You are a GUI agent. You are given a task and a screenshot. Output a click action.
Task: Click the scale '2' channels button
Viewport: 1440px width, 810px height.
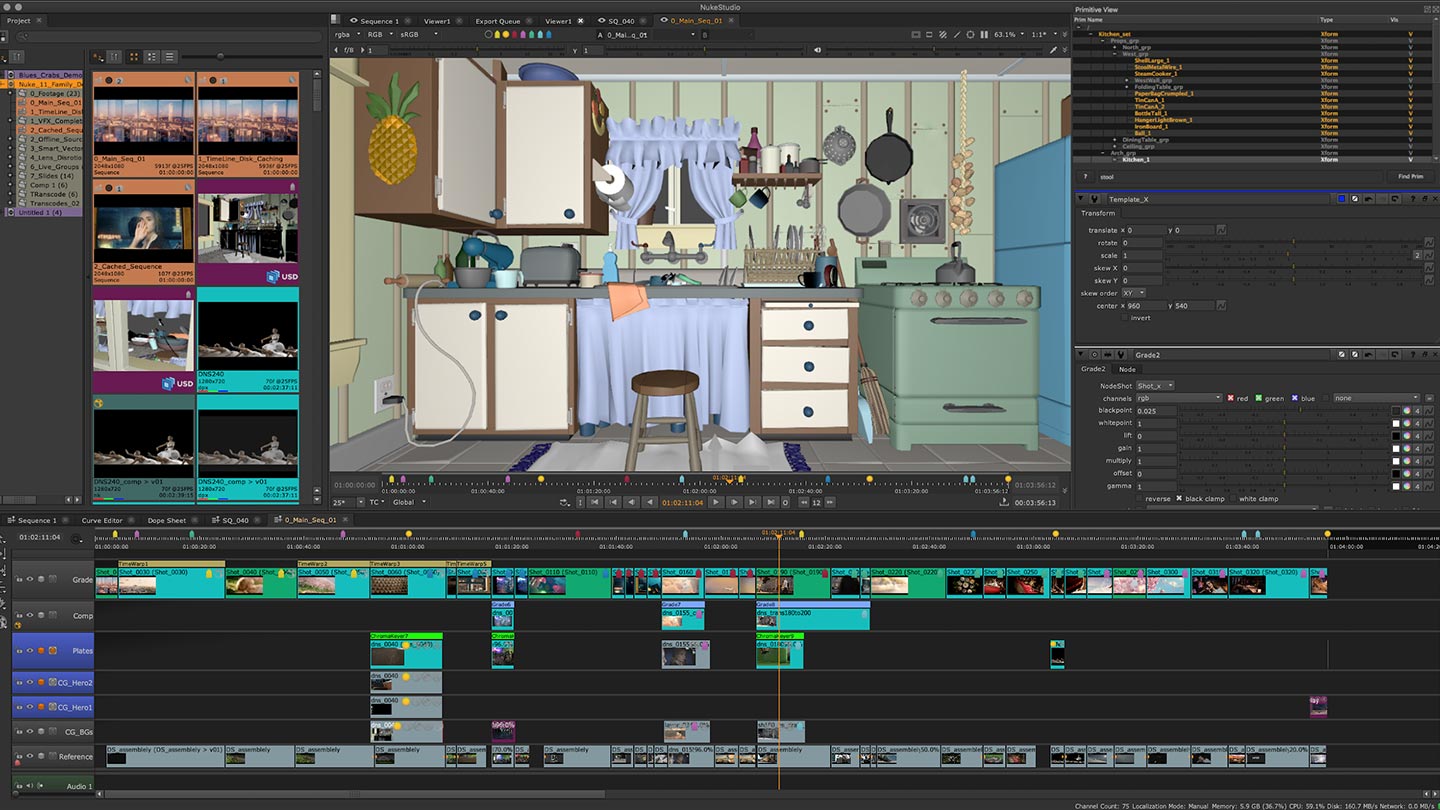1417,256
